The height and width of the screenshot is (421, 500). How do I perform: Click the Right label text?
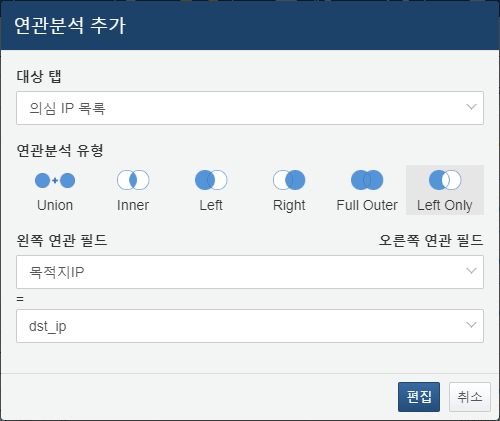click(x=289, y=206)
